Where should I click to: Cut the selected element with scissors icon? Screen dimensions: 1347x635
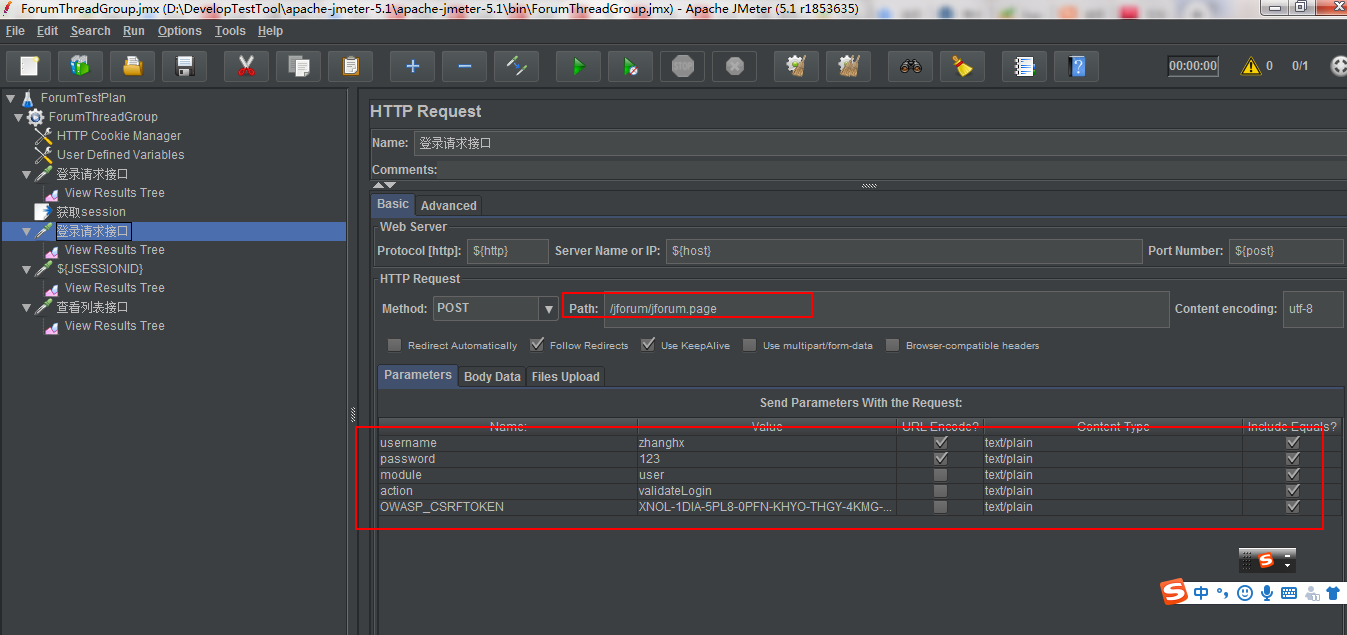point(246,66)
